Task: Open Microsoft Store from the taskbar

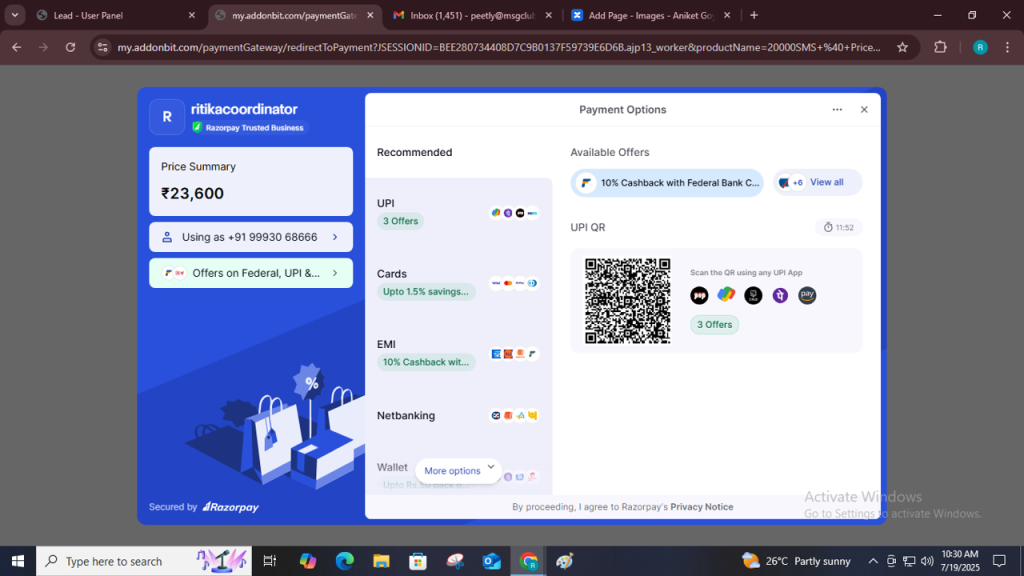Action: click(x=418, y=561)
